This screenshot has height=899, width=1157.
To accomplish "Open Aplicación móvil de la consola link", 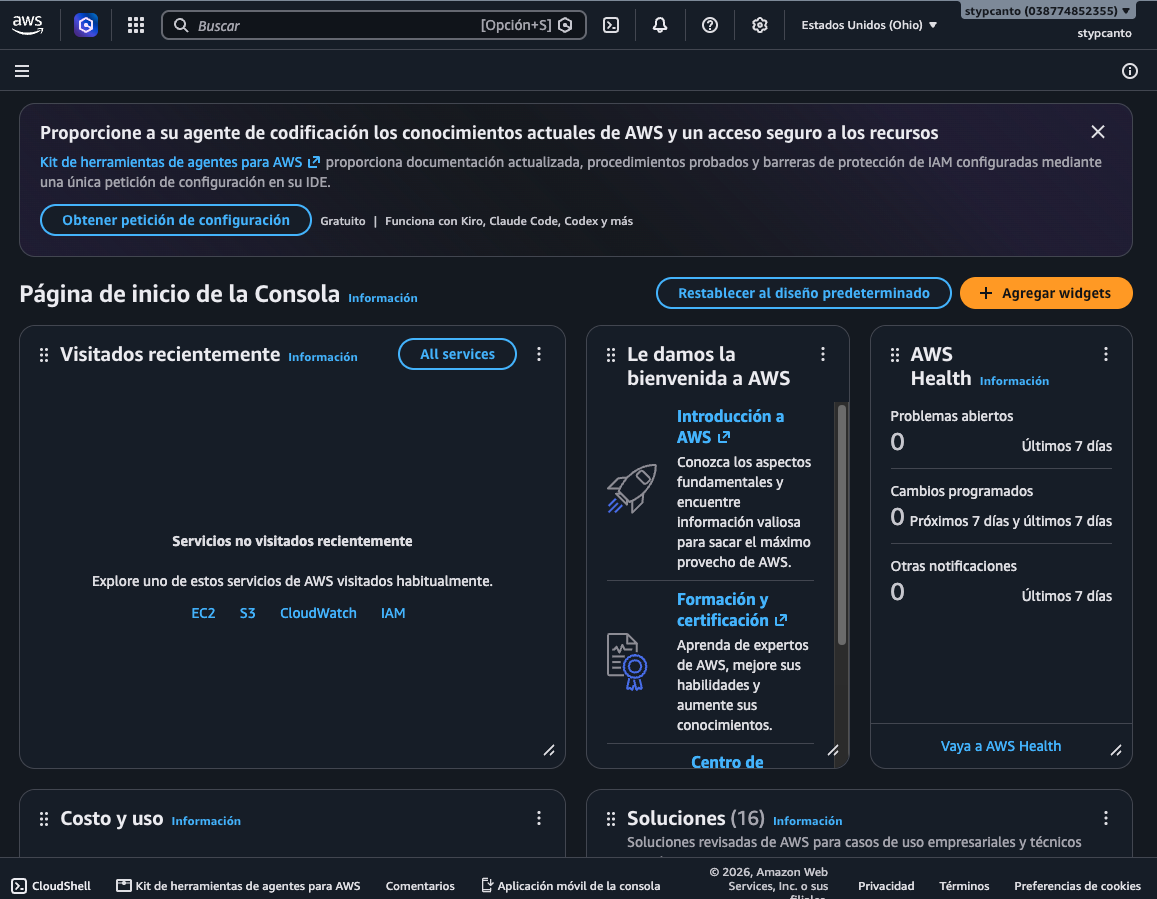I will (x=570, y=886).
